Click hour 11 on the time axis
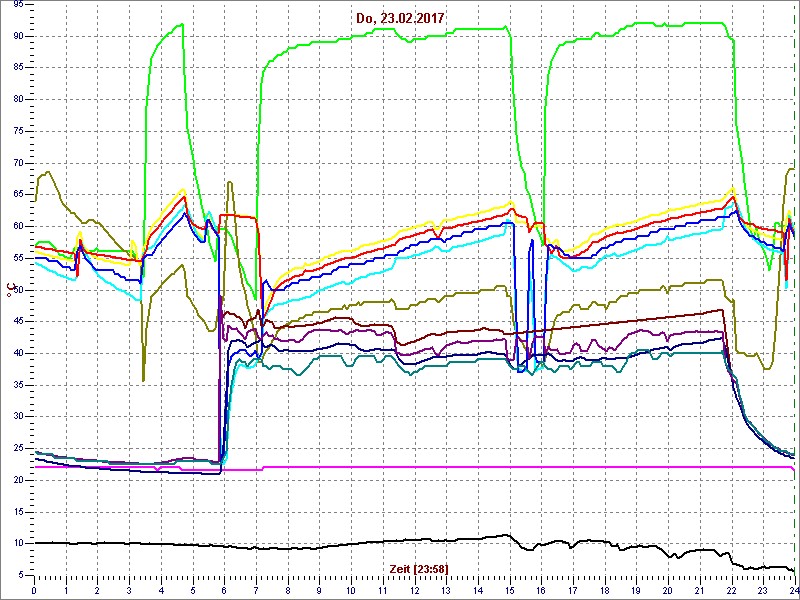The image size is (800, 600). (383, 591)
